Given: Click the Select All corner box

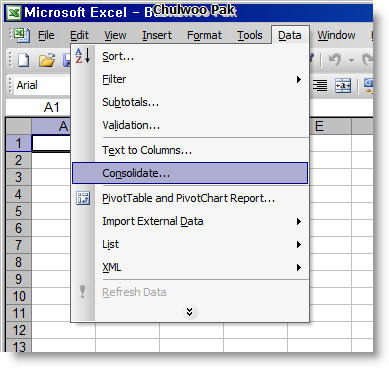Looking at the screenshot, I should [19, 126].
